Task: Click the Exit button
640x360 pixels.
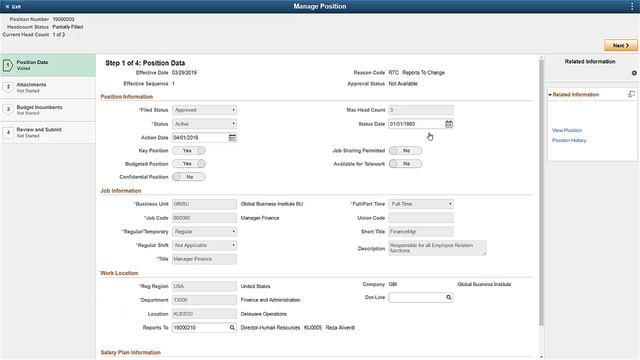Action: (x=13, y=7)
